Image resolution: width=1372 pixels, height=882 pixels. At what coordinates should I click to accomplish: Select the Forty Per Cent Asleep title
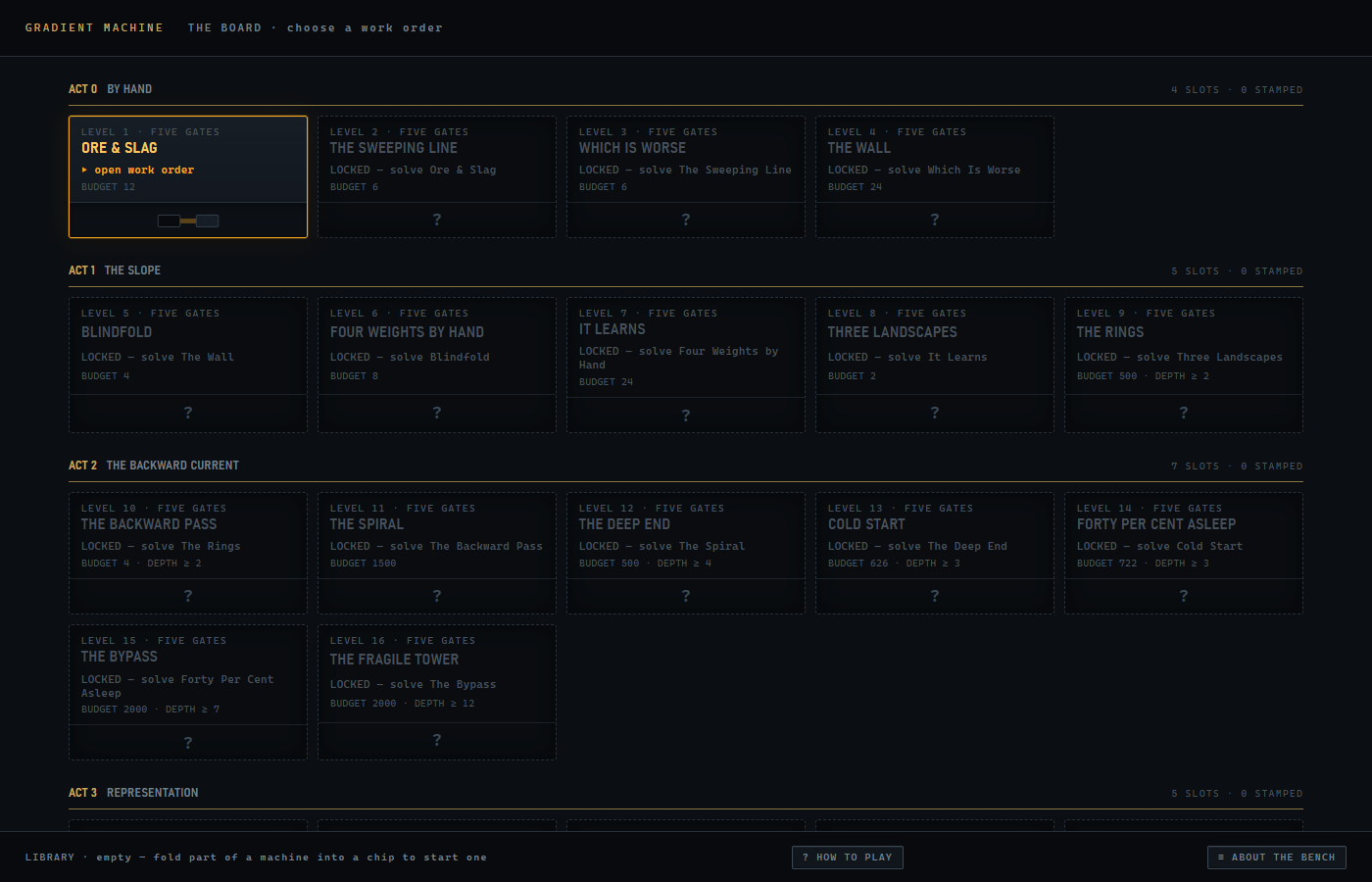coord(1156,524)
